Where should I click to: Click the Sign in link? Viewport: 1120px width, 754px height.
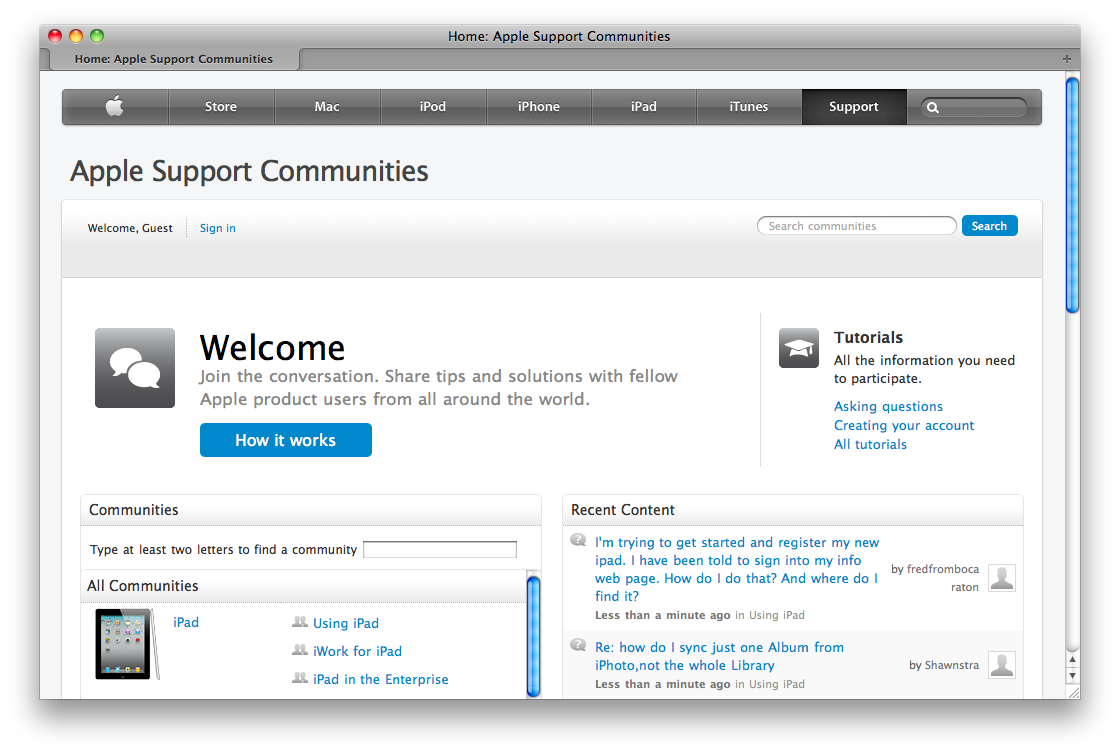(218, 228)
